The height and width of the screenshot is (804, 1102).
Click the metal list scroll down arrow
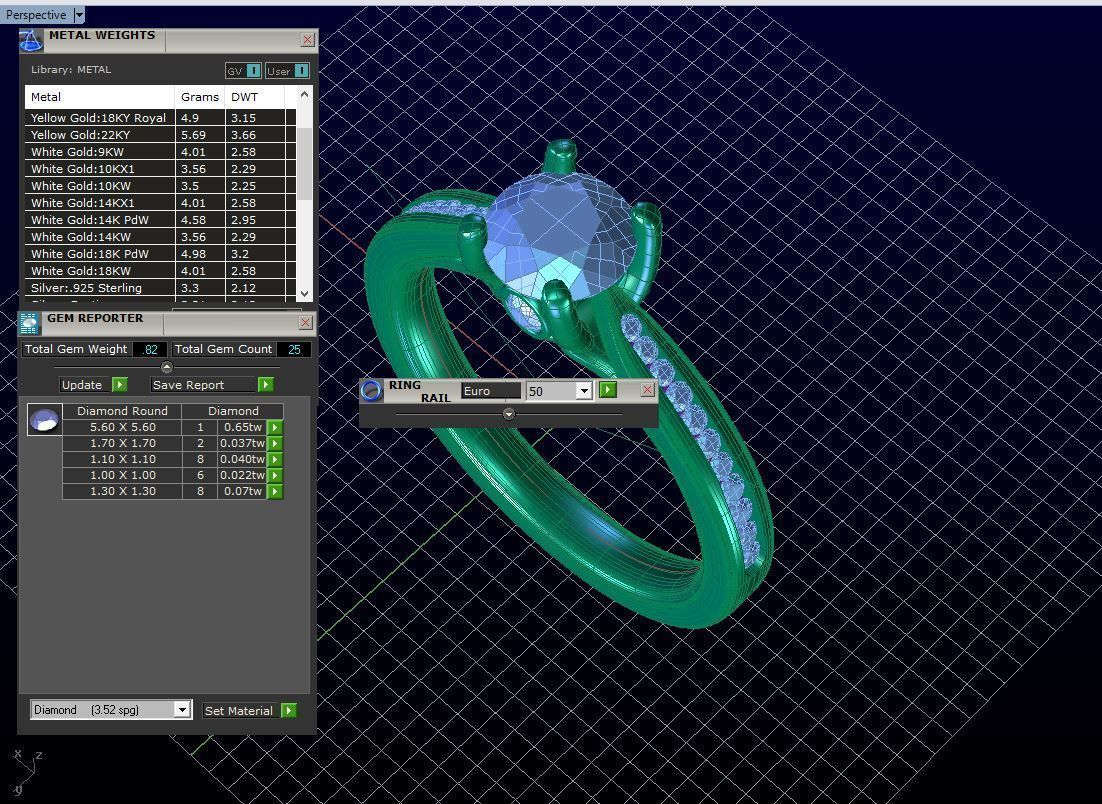304,294
